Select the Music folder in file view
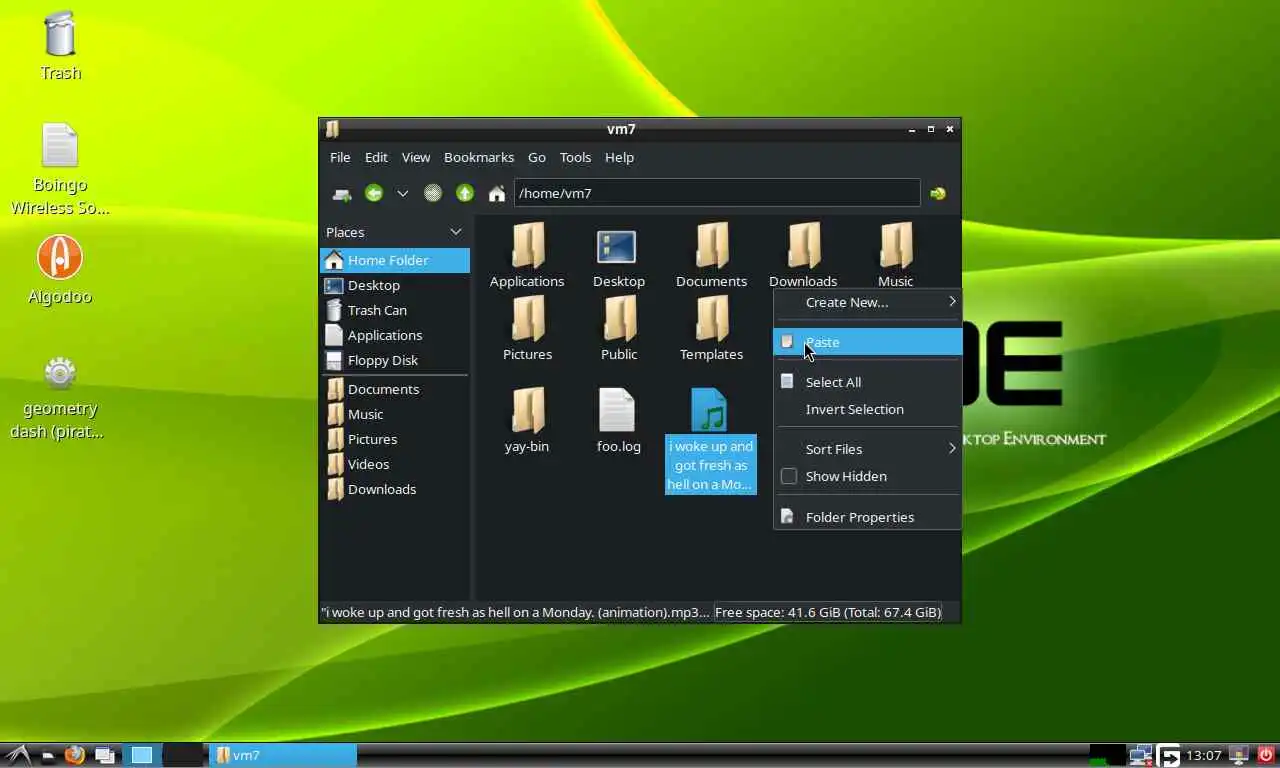Image resolution: width=1280 pixels, height=768 pixels. (895, 255)
